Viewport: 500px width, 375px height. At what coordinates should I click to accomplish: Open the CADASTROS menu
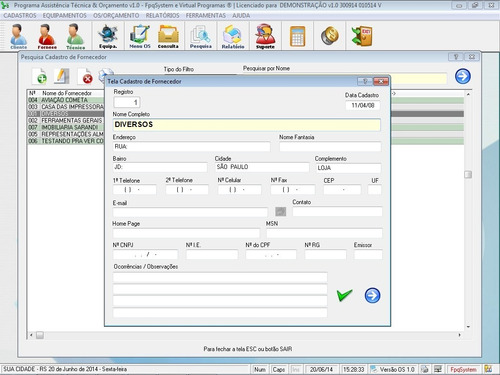pyautogui.click(x=20, y=16)
